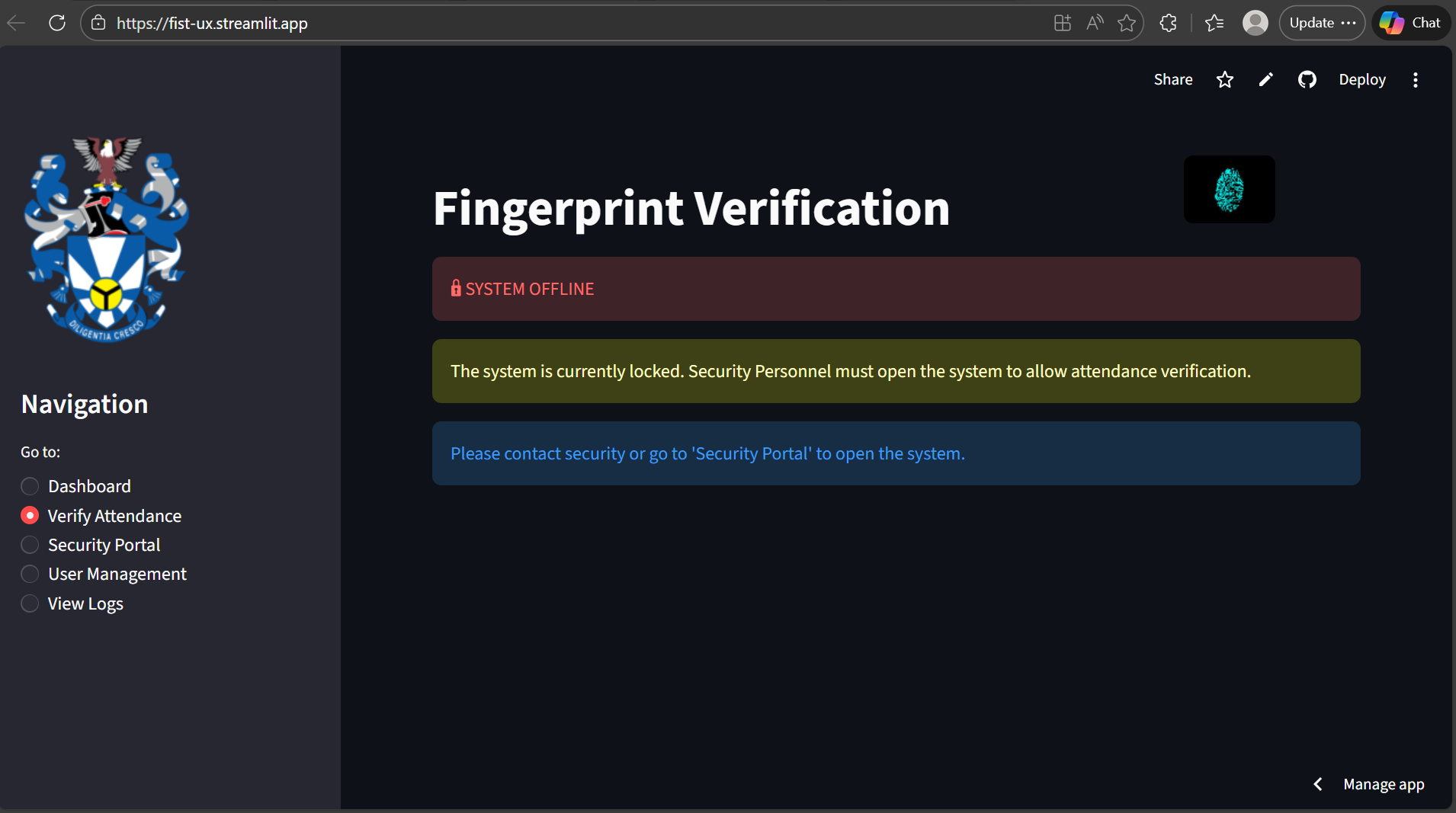Expand the Manage app panel chevron
The width and height of the screenshot is (1456, 813).
point(1317,784)
